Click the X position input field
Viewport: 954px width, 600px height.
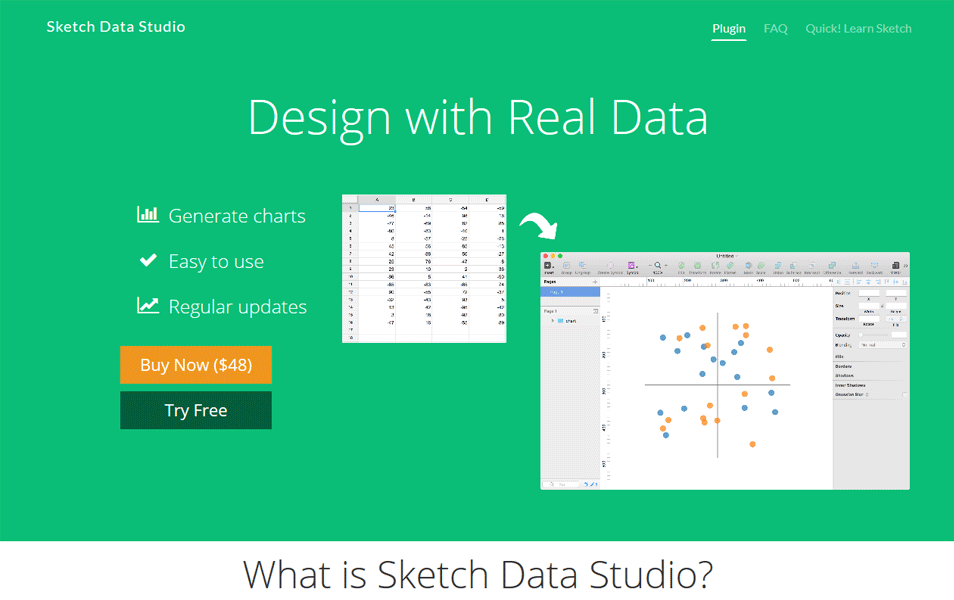(868, 294)
